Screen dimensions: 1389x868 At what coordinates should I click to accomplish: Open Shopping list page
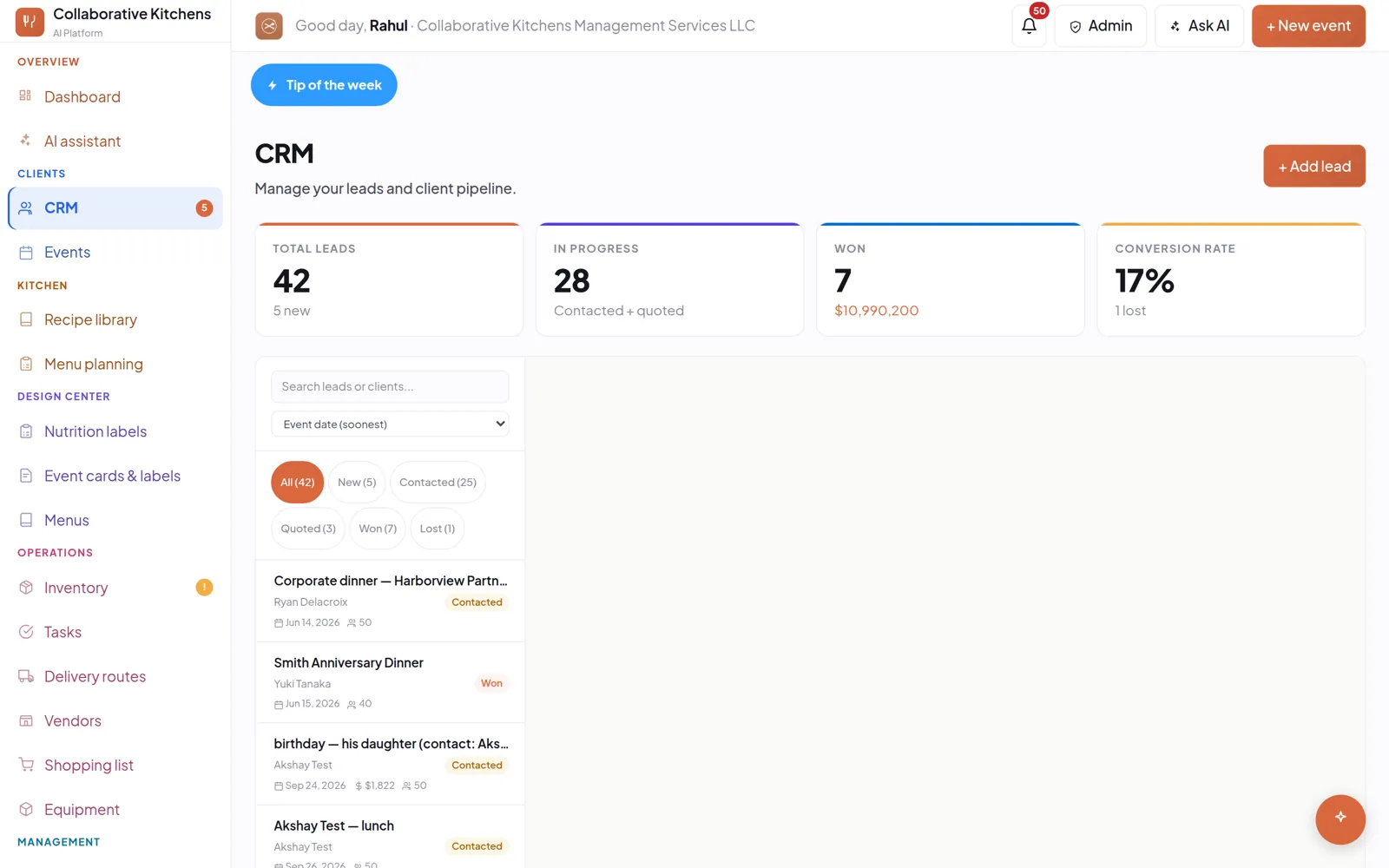pos(115,765)
